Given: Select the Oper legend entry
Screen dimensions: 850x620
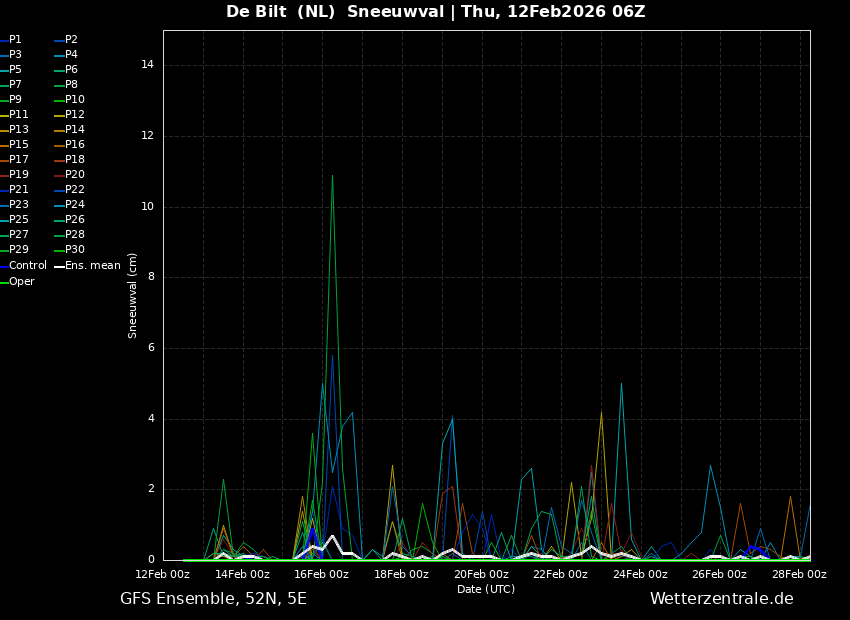Looking at the screenshot, I should pos(21,282).
